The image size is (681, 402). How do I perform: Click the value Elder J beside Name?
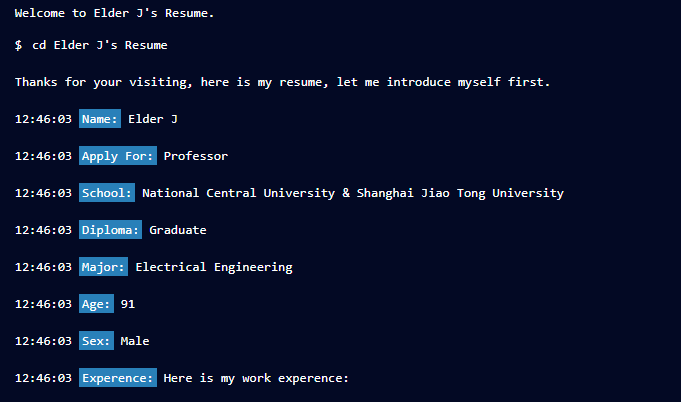point(153,119)
